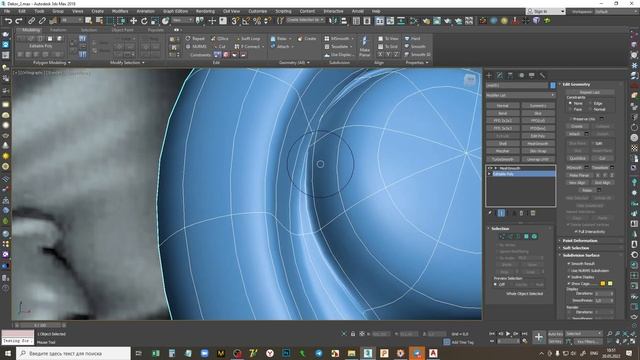Open the Modifiers menu
640x360 pixels.
click(120, 11)
